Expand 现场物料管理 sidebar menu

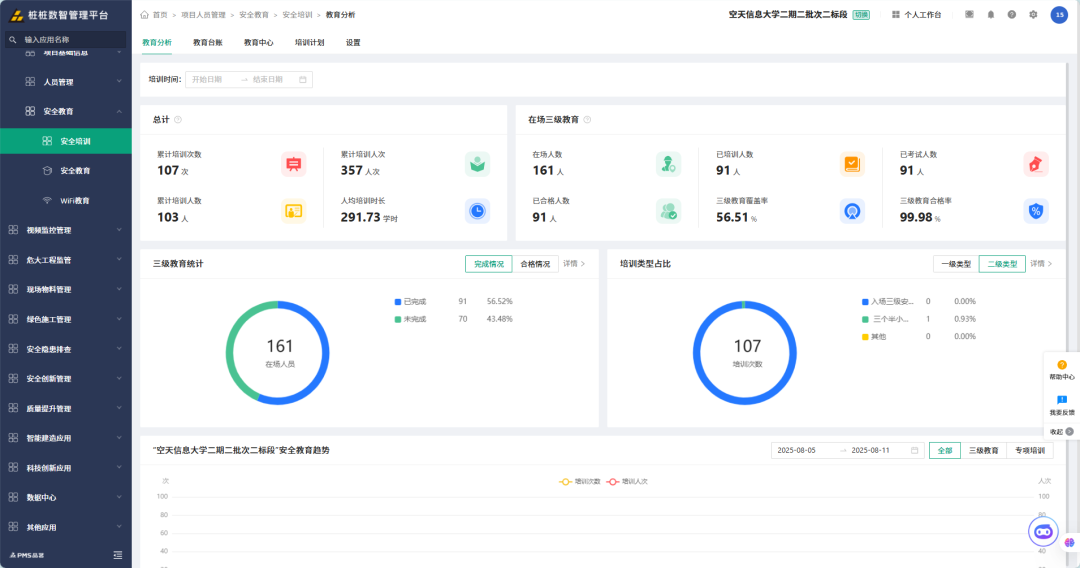pyautogui.click(x=66, y=289)
